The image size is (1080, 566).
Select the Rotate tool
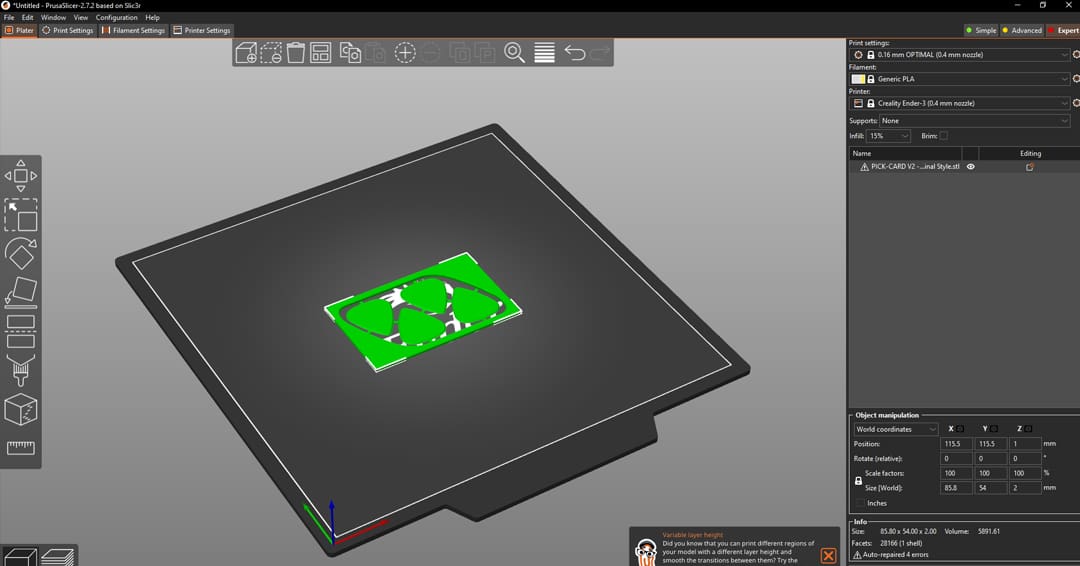point(21,253)
